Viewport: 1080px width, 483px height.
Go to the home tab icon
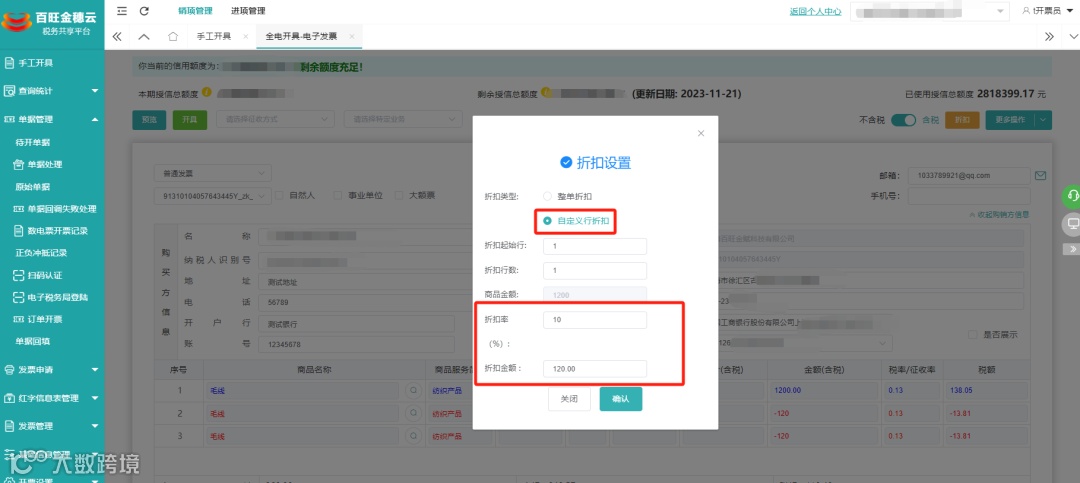[173, 37]
